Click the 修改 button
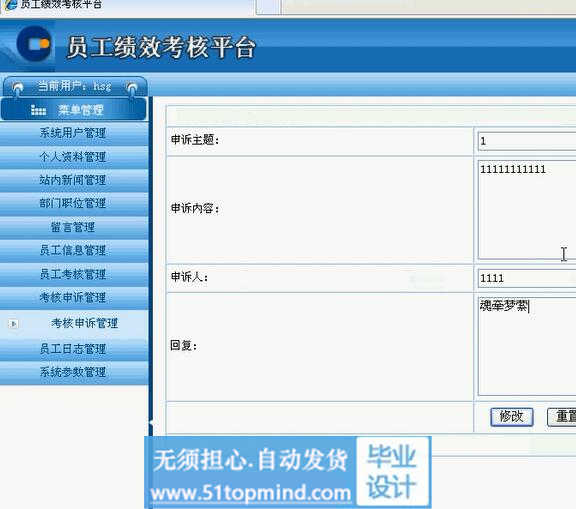This screenshot has height=509, width=576. coord(512,417)
